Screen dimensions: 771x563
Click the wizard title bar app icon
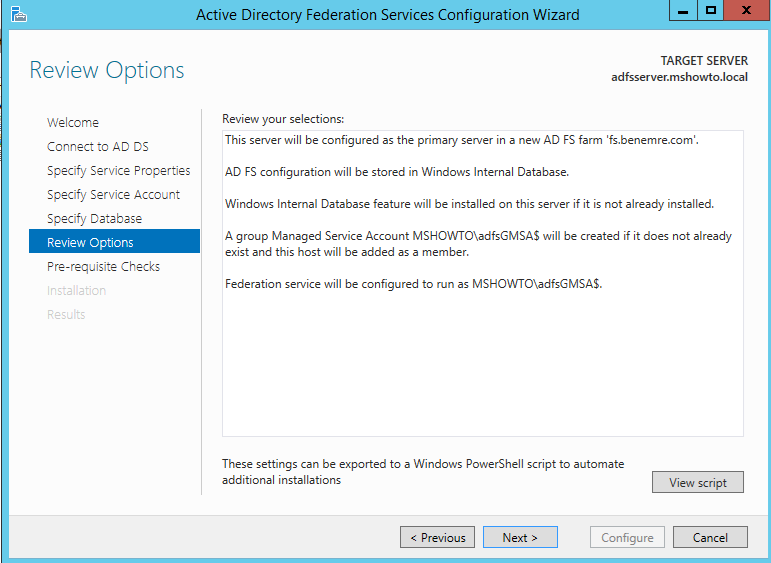18,14
